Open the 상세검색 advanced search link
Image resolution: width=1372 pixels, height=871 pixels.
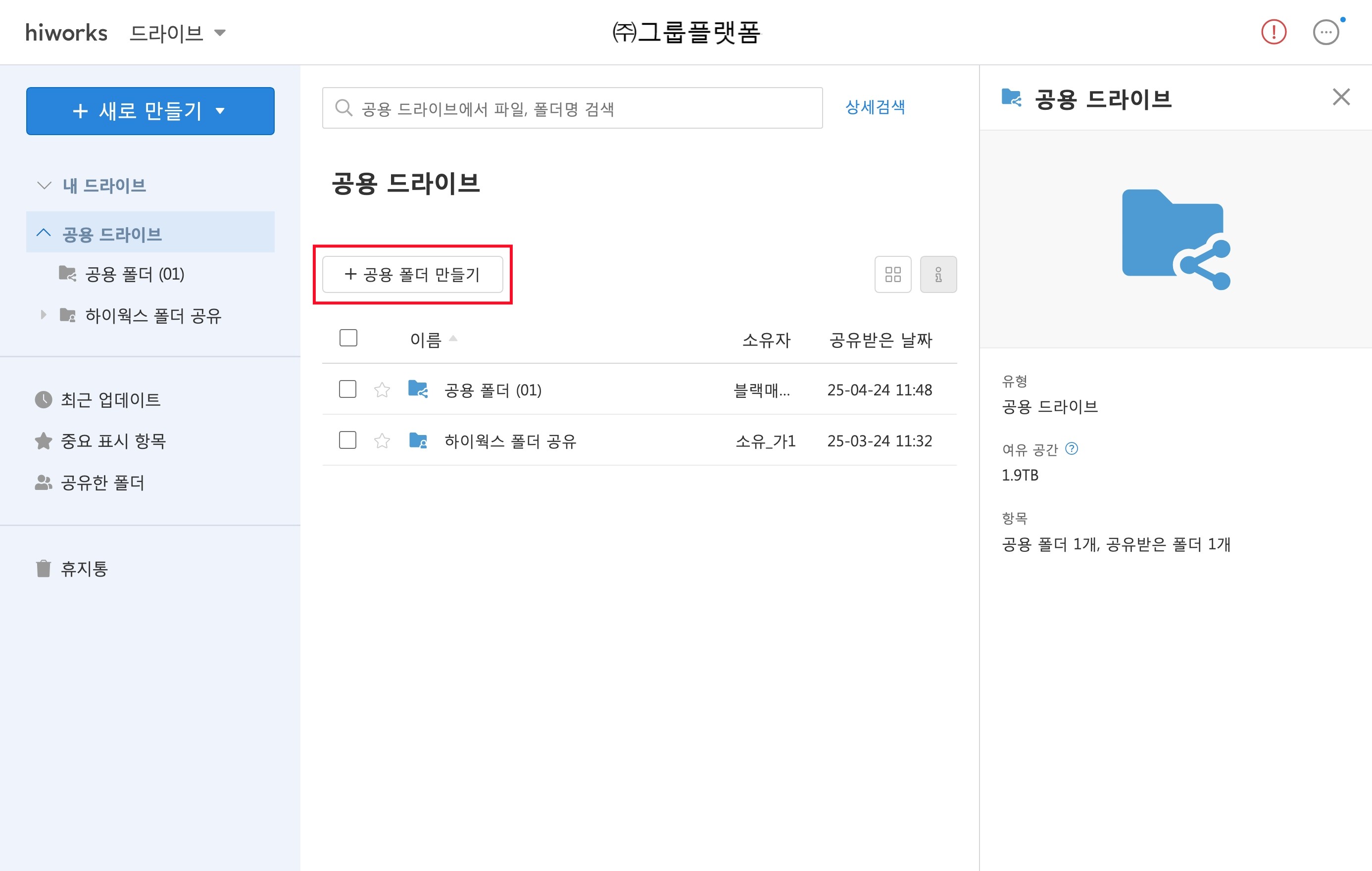[875, 107]
